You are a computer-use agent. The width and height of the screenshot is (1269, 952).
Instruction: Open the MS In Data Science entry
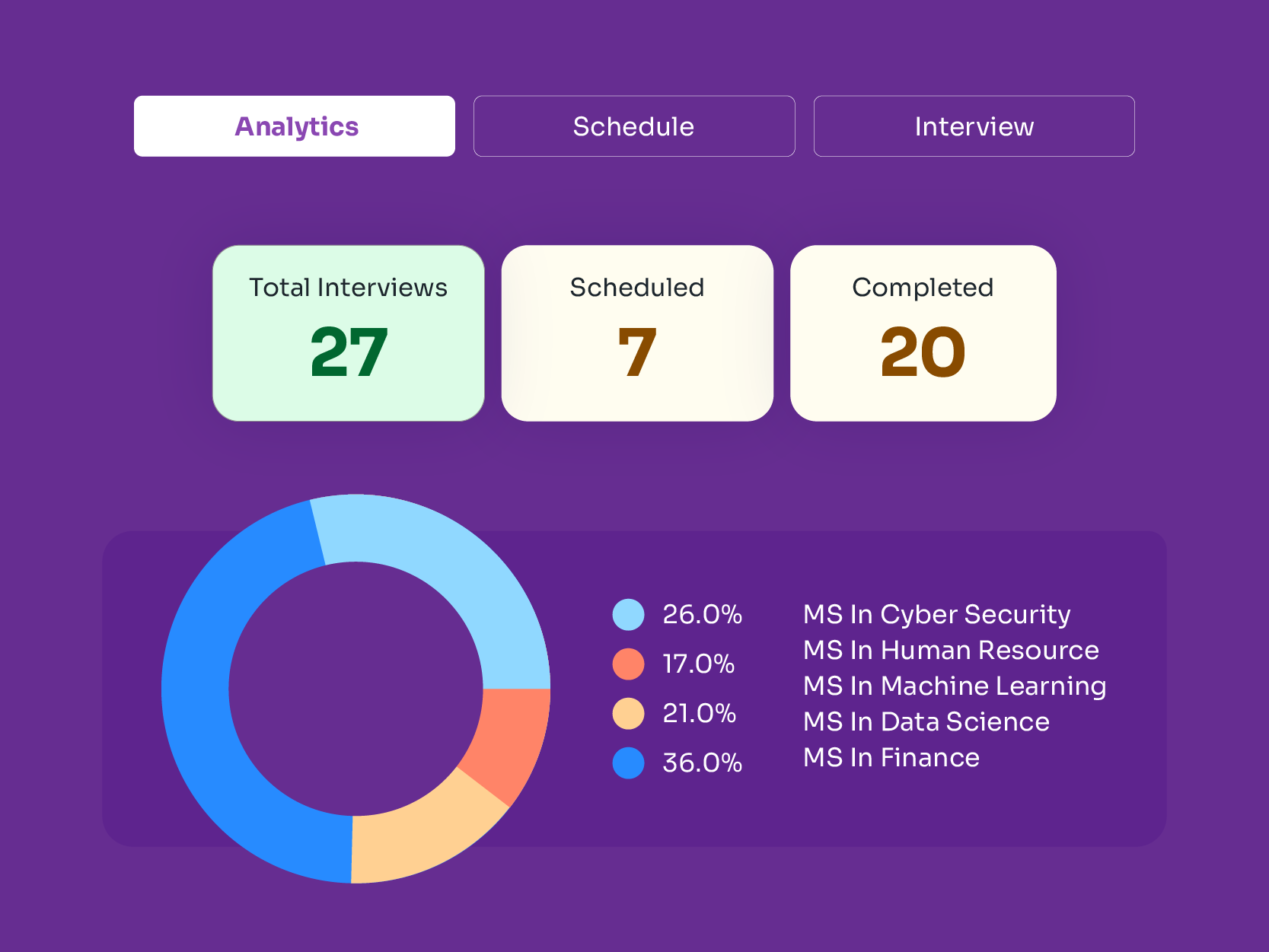pos(926,722)
